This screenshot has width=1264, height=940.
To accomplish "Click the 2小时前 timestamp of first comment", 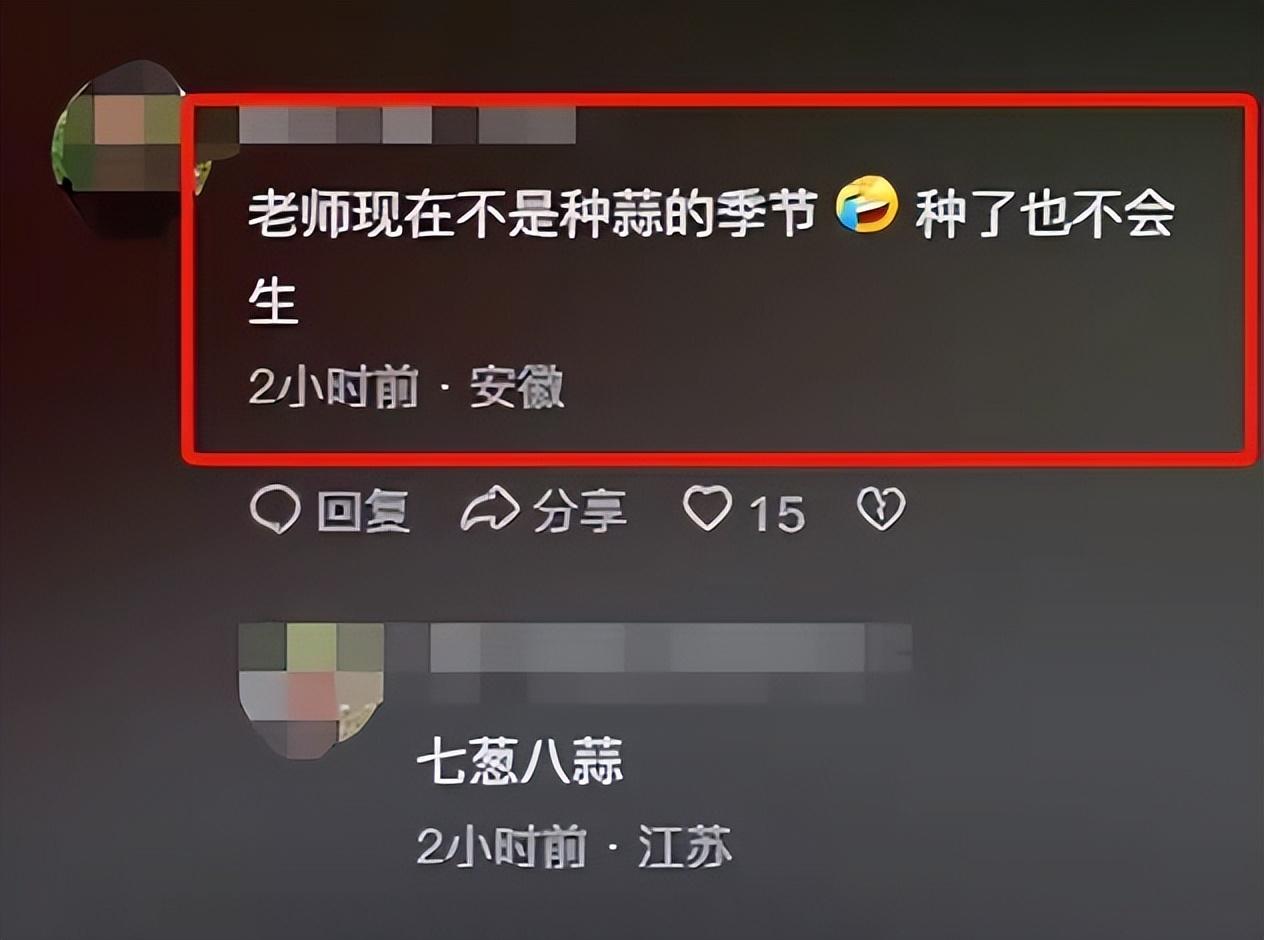I will [333, 387].
